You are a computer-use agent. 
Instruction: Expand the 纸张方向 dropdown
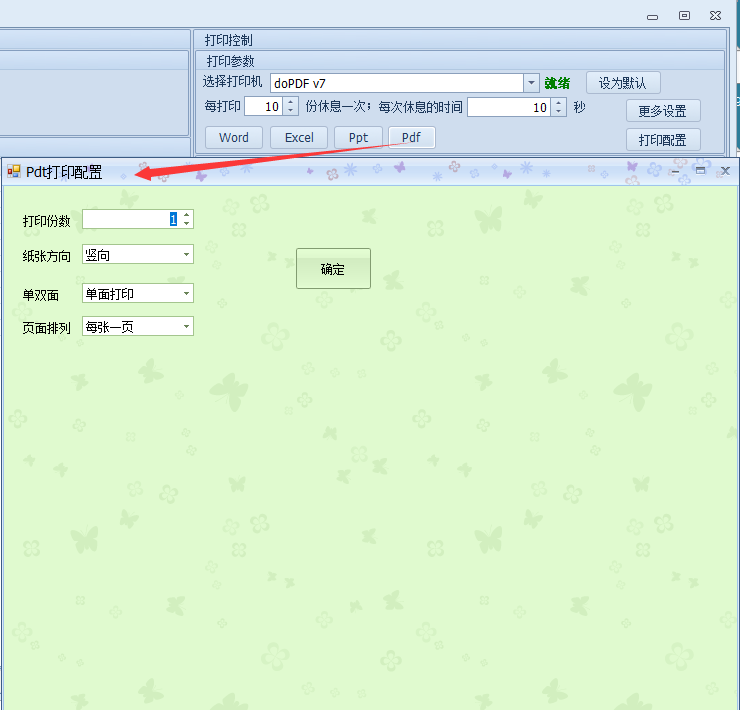click(186, 254)
